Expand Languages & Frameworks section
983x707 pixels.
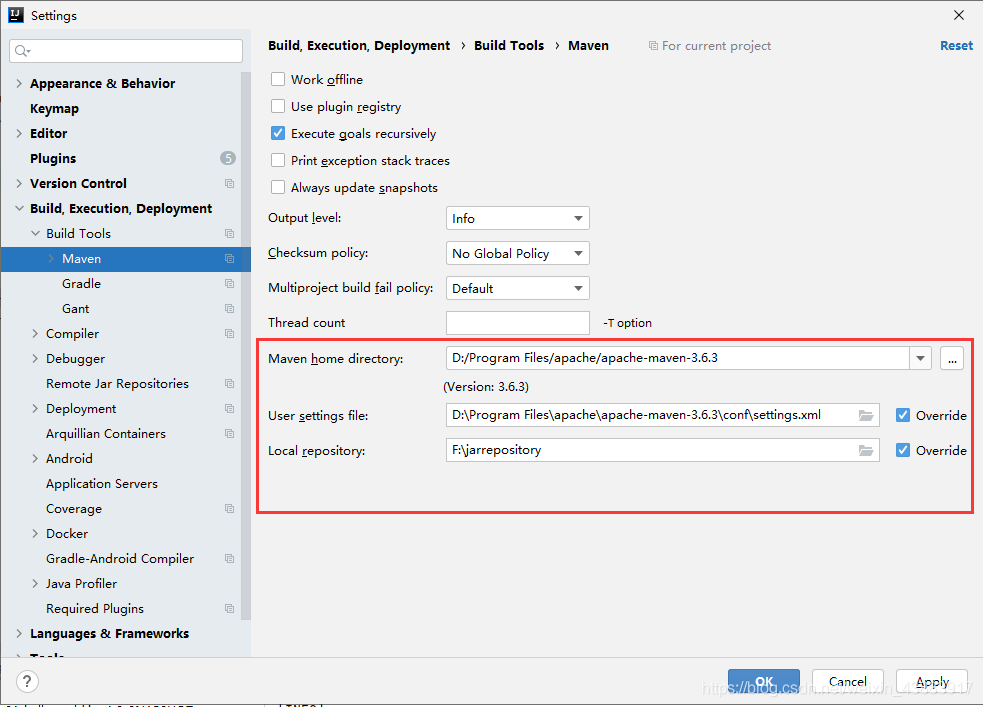(19, 634)
